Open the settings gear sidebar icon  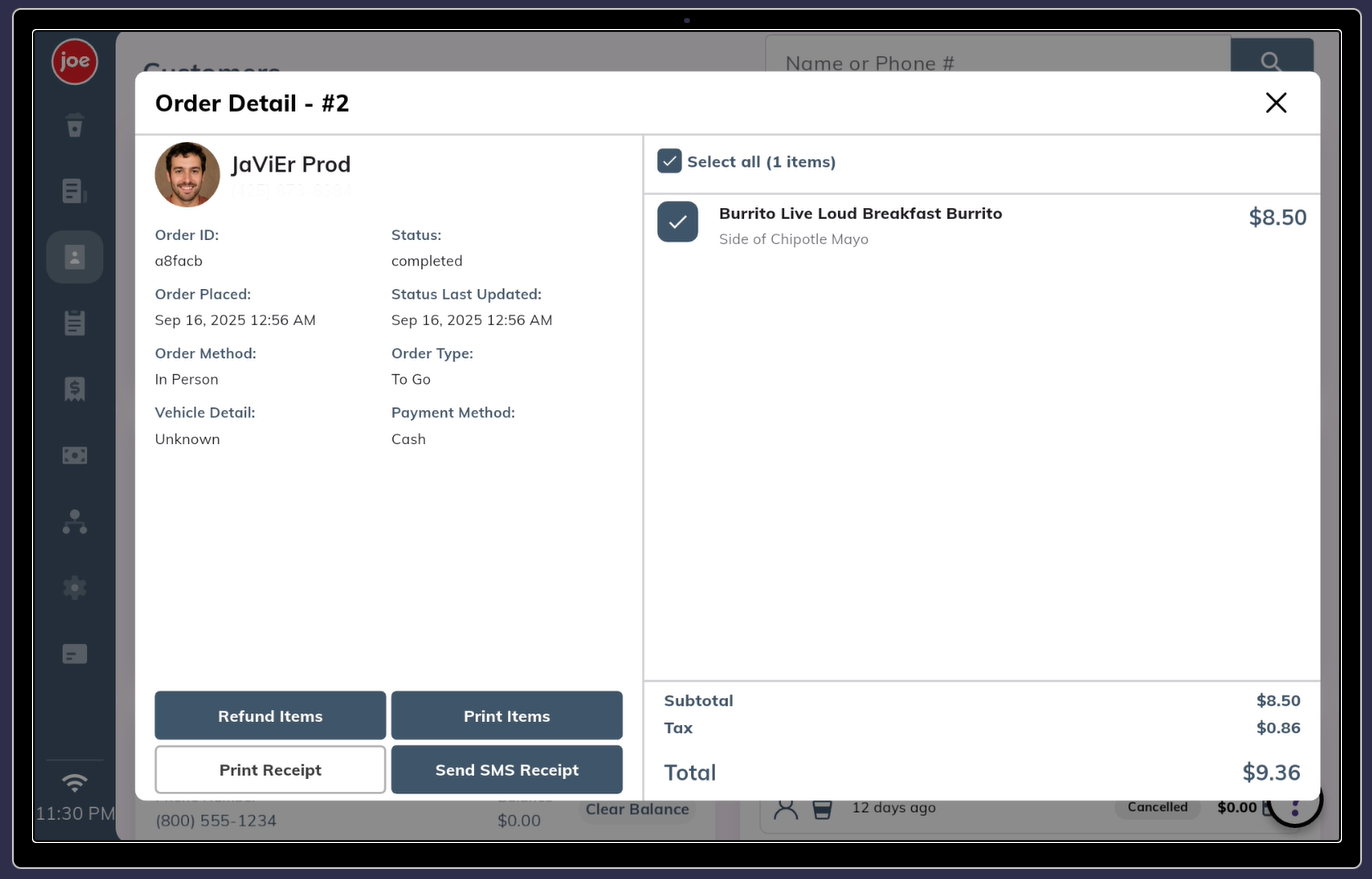(75, 587)
